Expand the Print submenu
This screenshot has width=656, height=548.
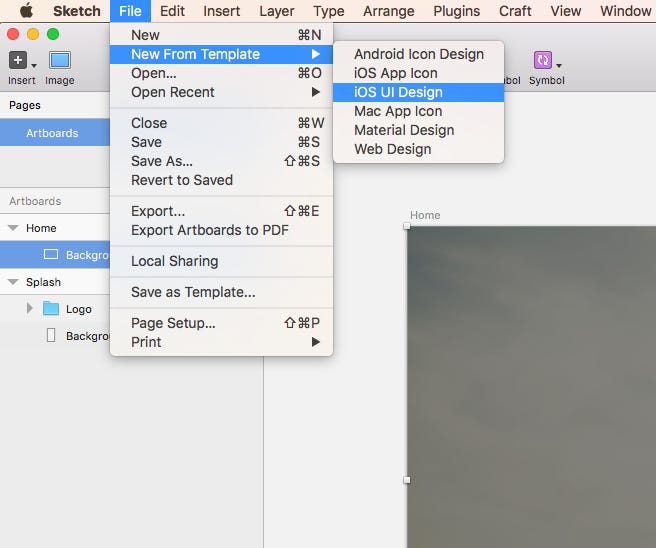tap(221, 342)
